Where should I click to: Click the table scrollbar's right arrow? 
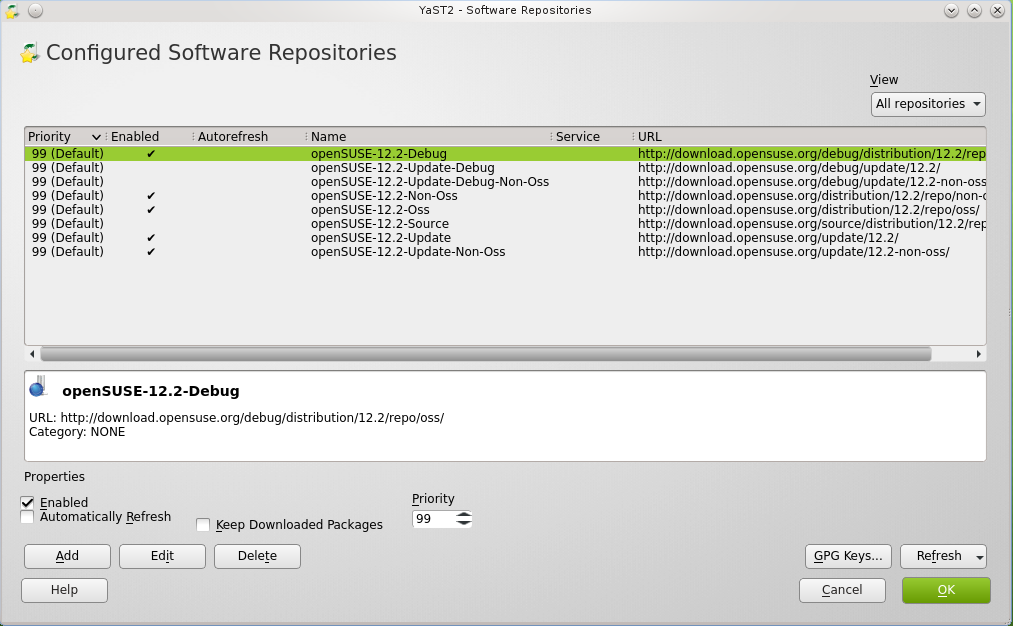979,354
